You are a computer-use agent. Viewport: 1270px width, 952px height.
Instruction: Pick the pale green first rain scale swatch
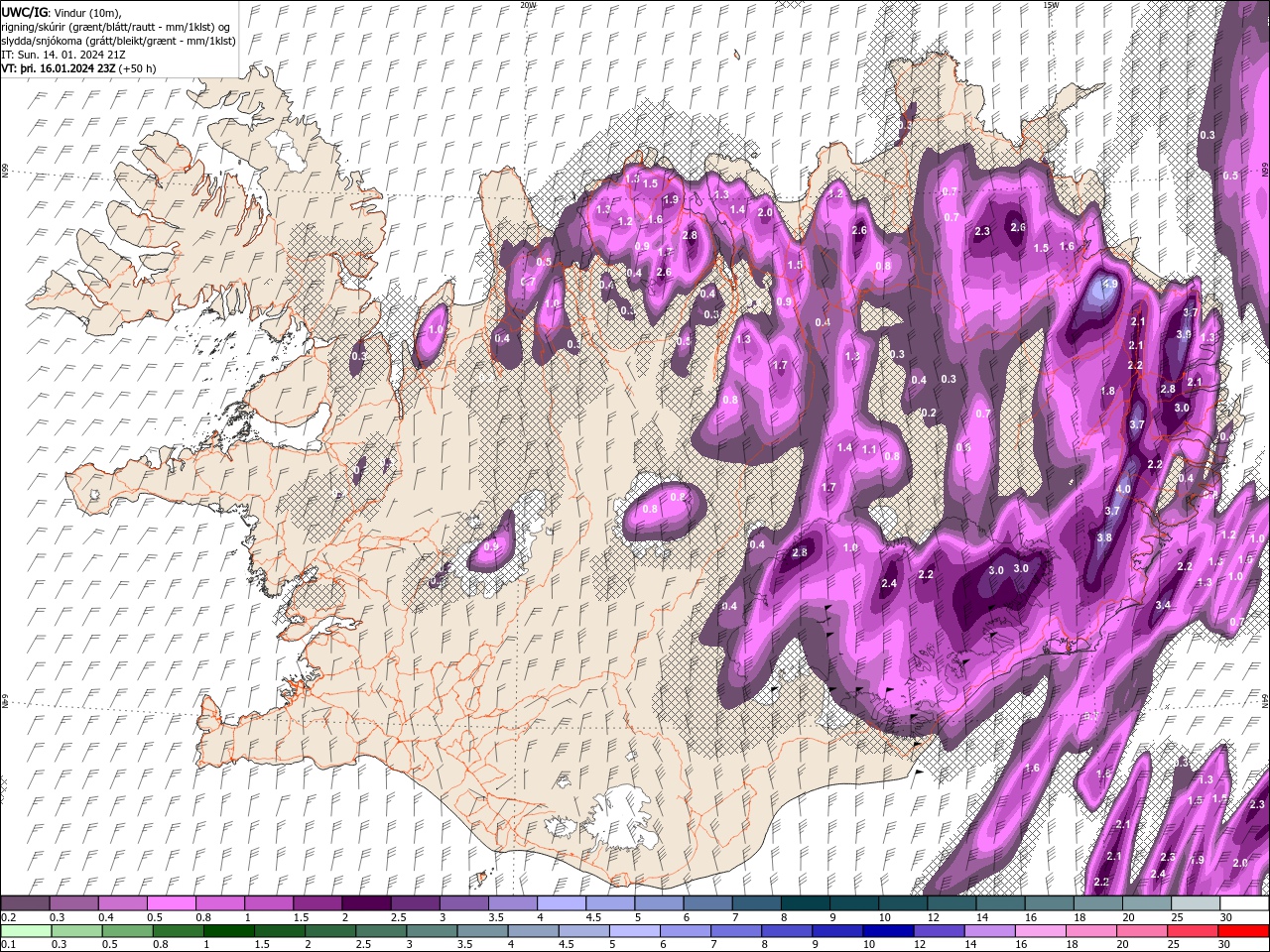click(26, 931)
